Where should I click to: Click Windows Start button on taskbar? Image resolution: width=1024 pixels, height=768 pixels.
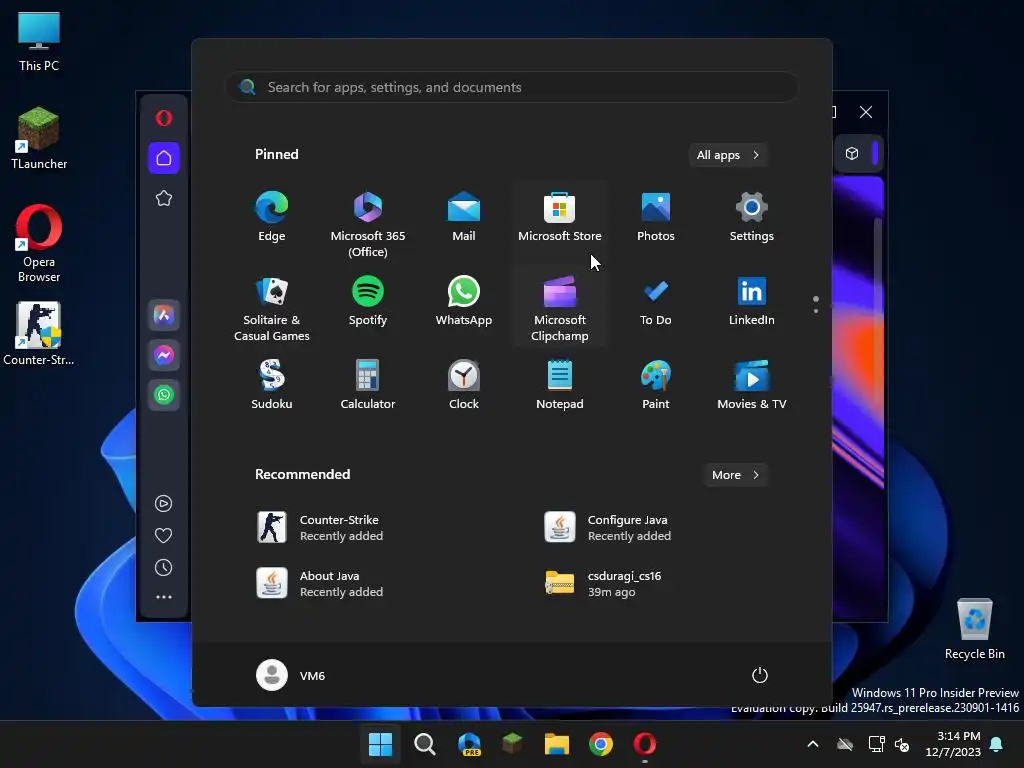(x=380, y=744)
